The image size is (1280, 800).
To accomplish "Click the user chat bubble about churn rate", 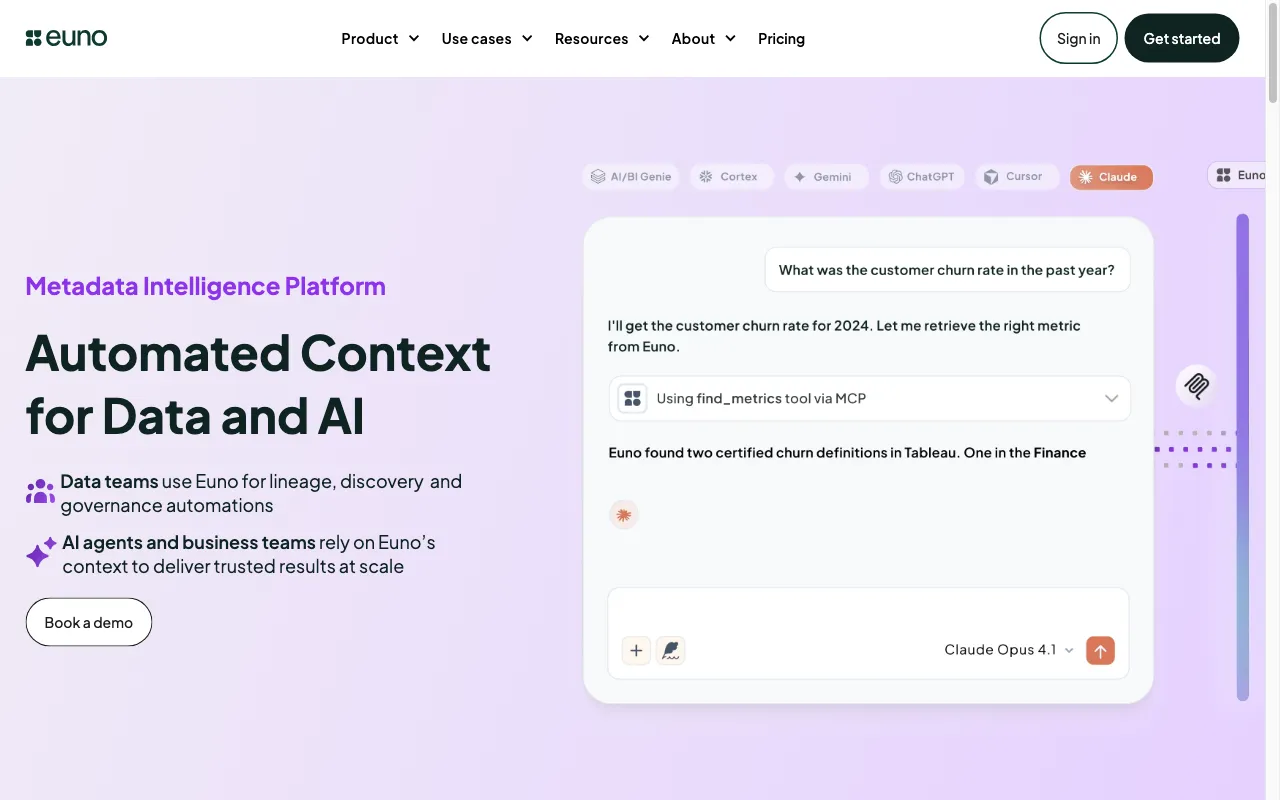I will (947, 270).
